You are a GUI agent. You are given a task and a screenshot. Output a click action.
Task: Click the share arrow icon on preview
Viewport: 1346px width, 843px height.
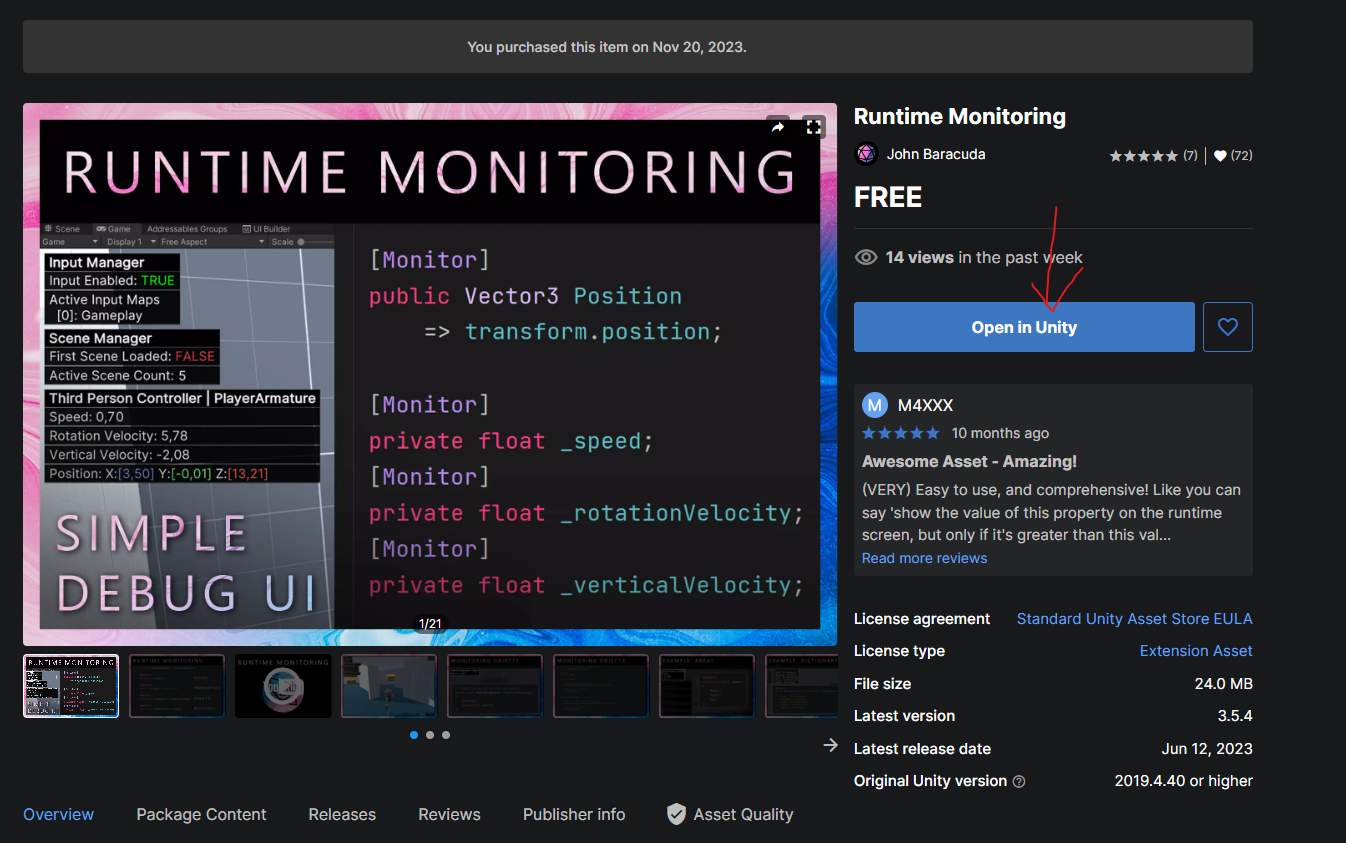[778, 127]
